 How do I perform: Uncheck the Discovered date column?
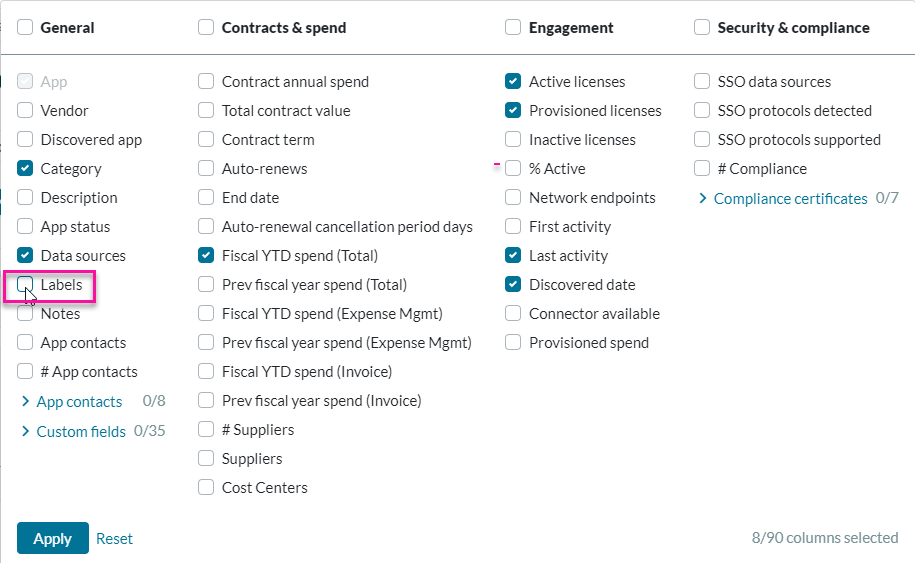pos(513,285)
